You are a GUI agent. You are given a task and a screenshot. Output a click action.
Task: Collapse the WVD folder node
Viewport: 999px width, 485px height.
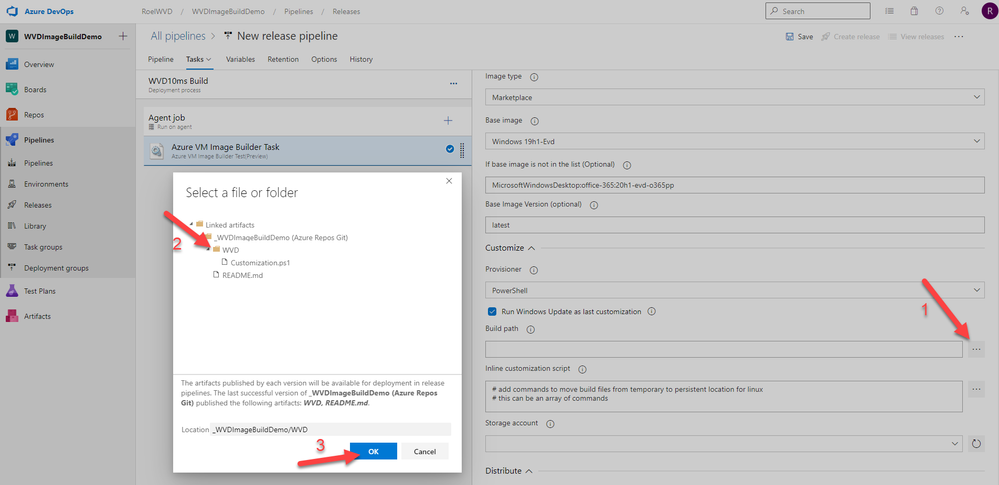tap(209, 250)
